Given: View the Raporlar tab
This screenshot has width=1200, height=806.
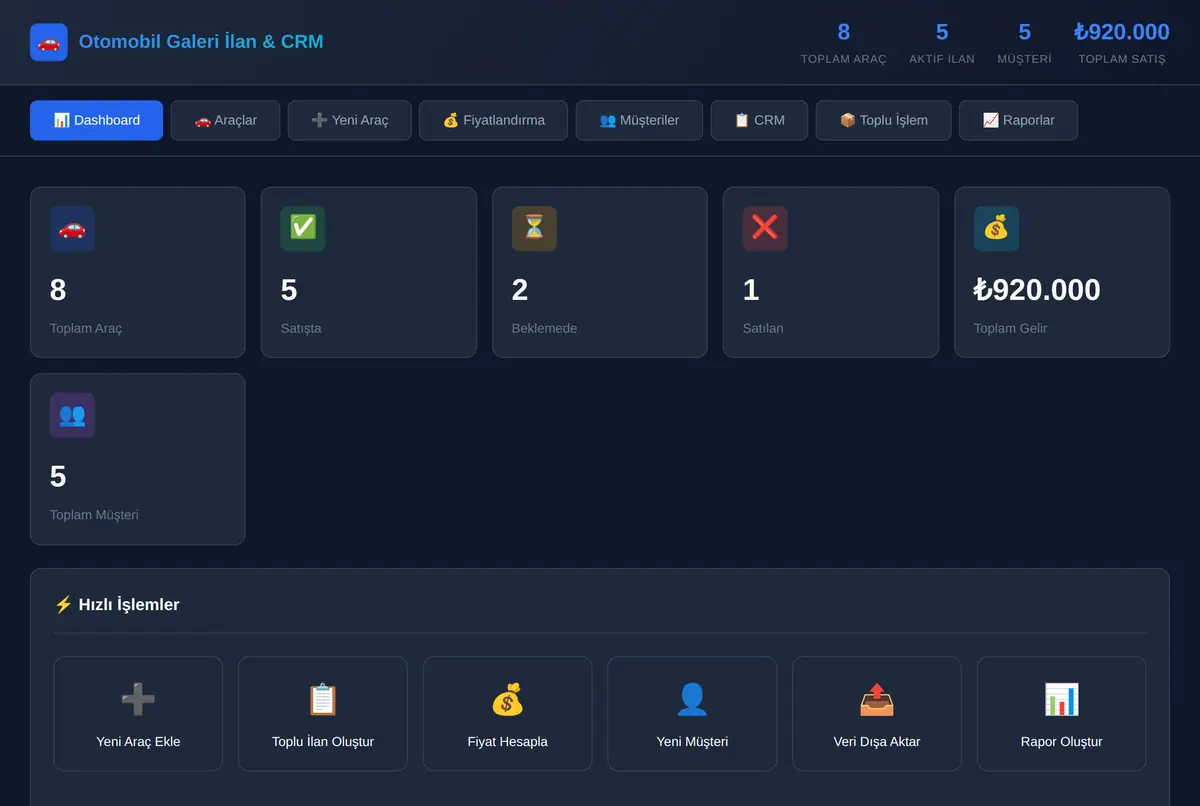Looking at the screenshot, I should (x=1018, y=120).
